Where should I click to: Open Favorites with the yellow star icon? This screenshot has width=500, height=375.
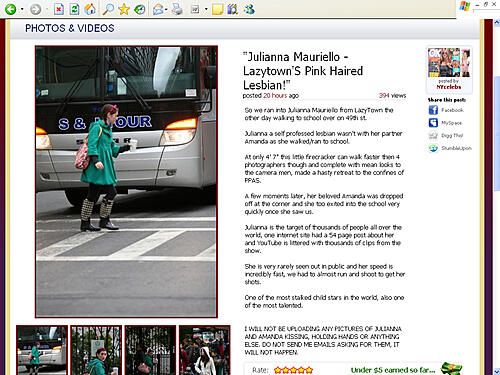click(x=124, y=9)
